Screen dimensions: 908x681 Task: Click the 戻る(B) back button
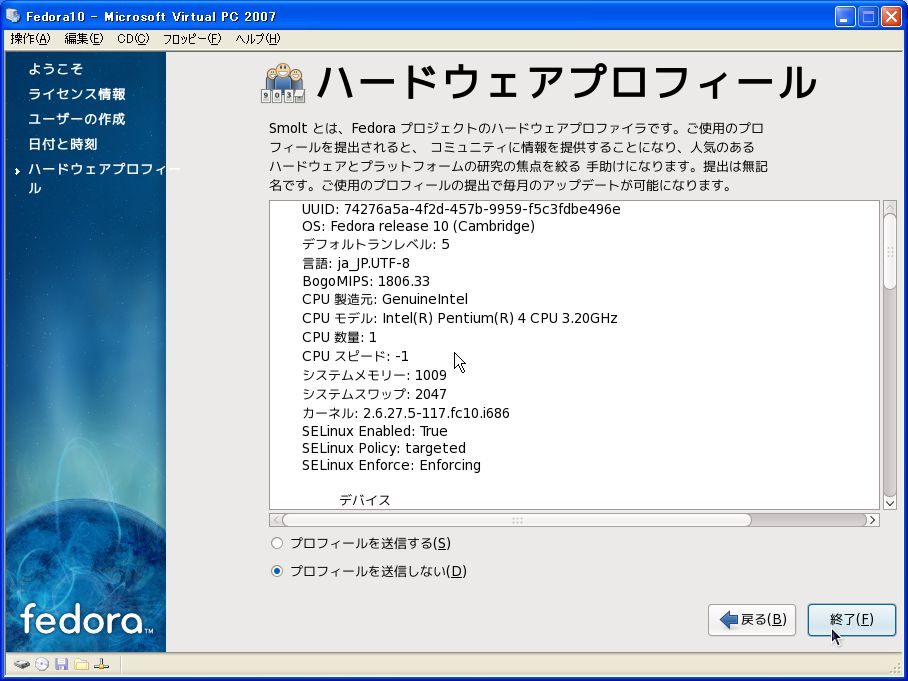[x=752, y=620]
